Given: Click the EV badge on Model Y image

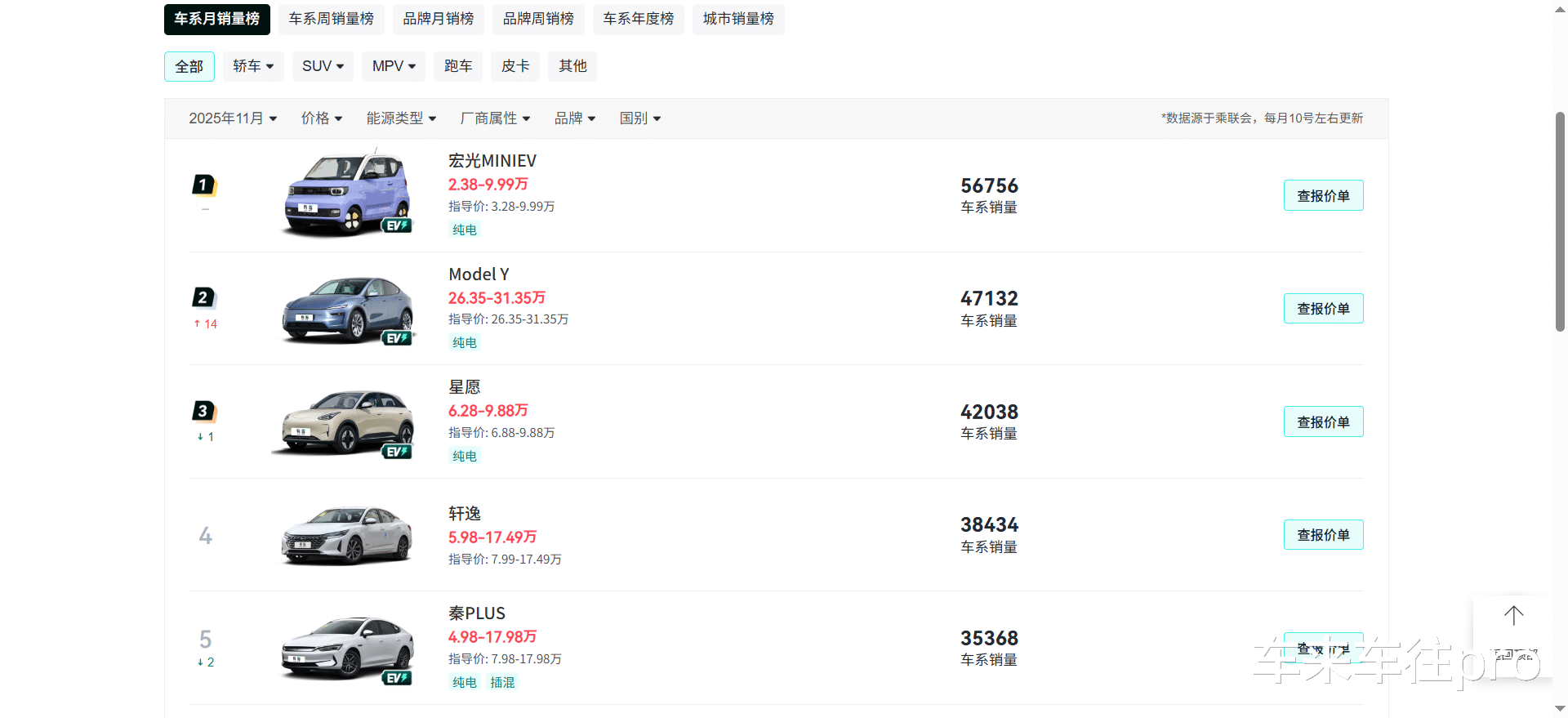Looking at the screenshot, I should pos(397,338).
